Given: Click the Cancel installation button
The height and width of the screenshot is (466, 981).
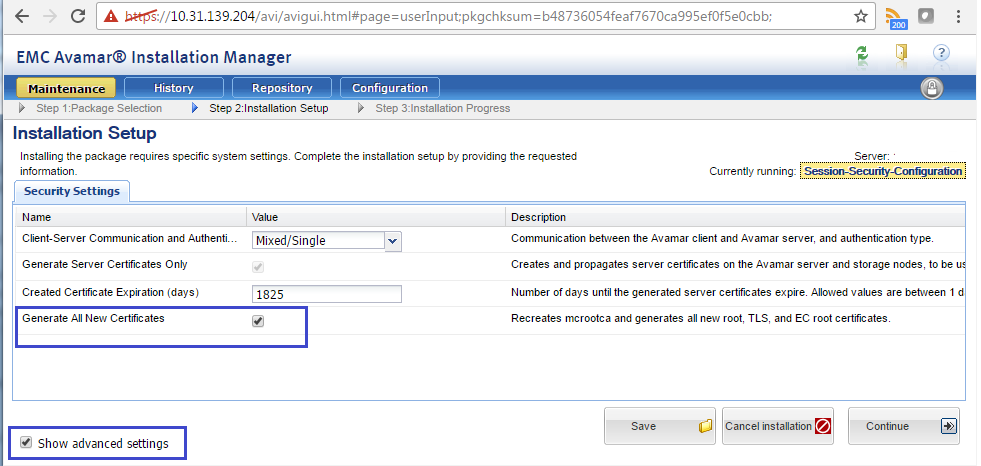Looking at the screenshot, I should [x=777, y=426].
